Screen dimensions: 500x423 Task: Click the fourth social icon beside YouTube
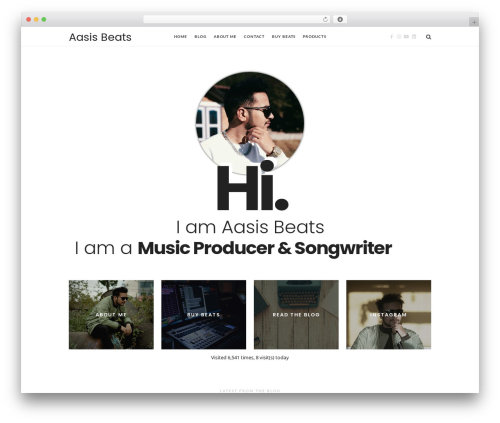414,37
